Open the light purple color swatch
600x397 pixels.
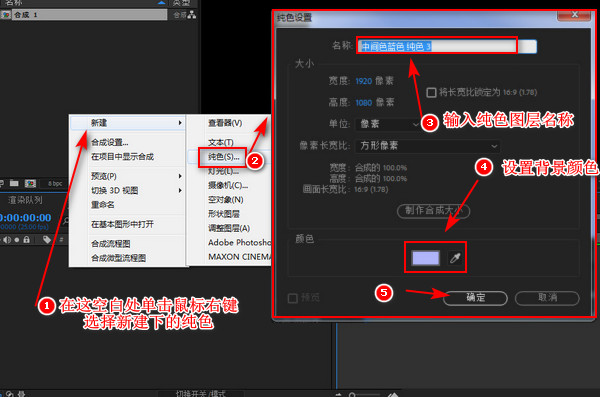click(426, 258)
